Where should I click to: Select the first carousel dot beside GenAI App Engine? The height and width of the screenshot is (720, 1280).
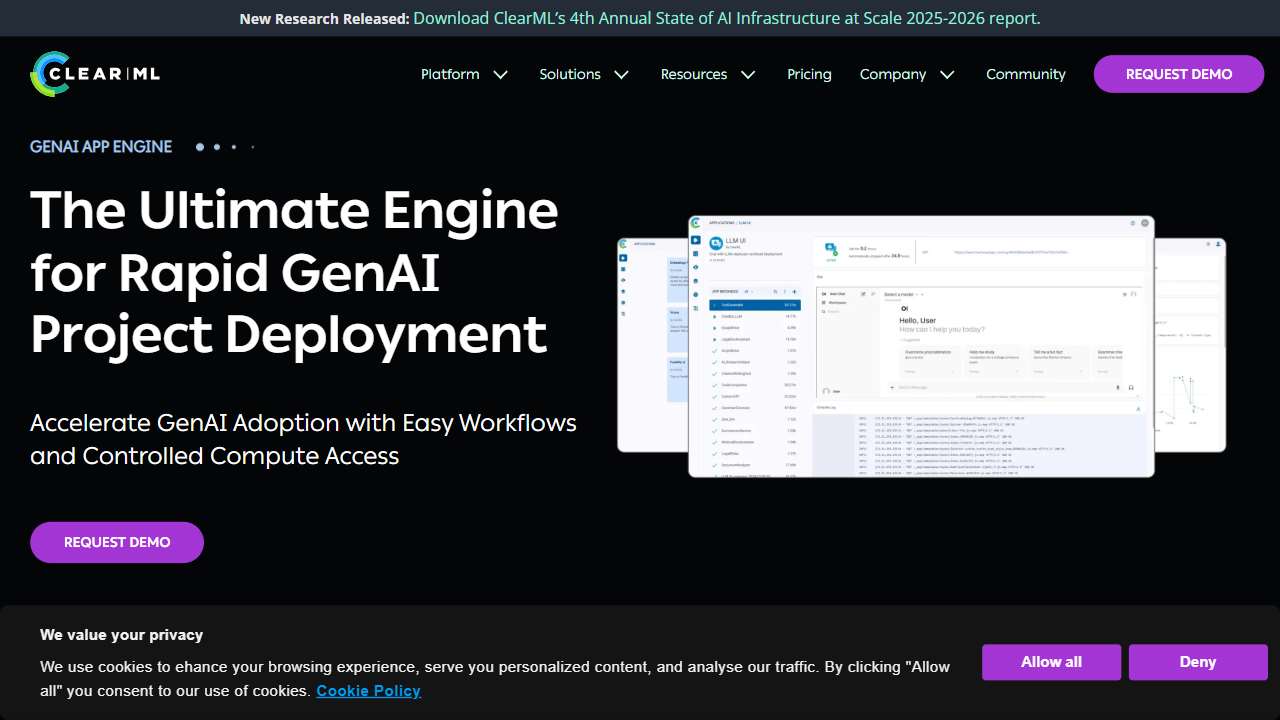coord(200,147)
